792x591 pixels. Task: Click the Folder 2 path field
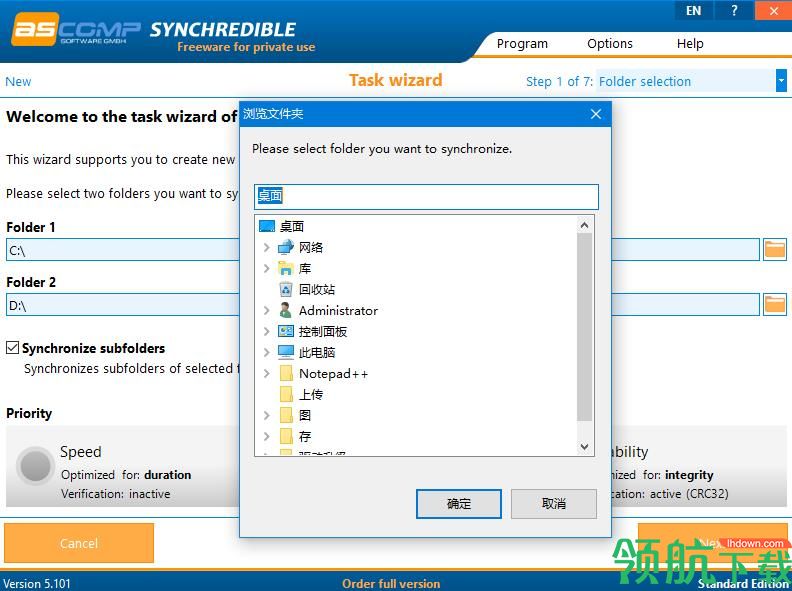pos(122,305)
